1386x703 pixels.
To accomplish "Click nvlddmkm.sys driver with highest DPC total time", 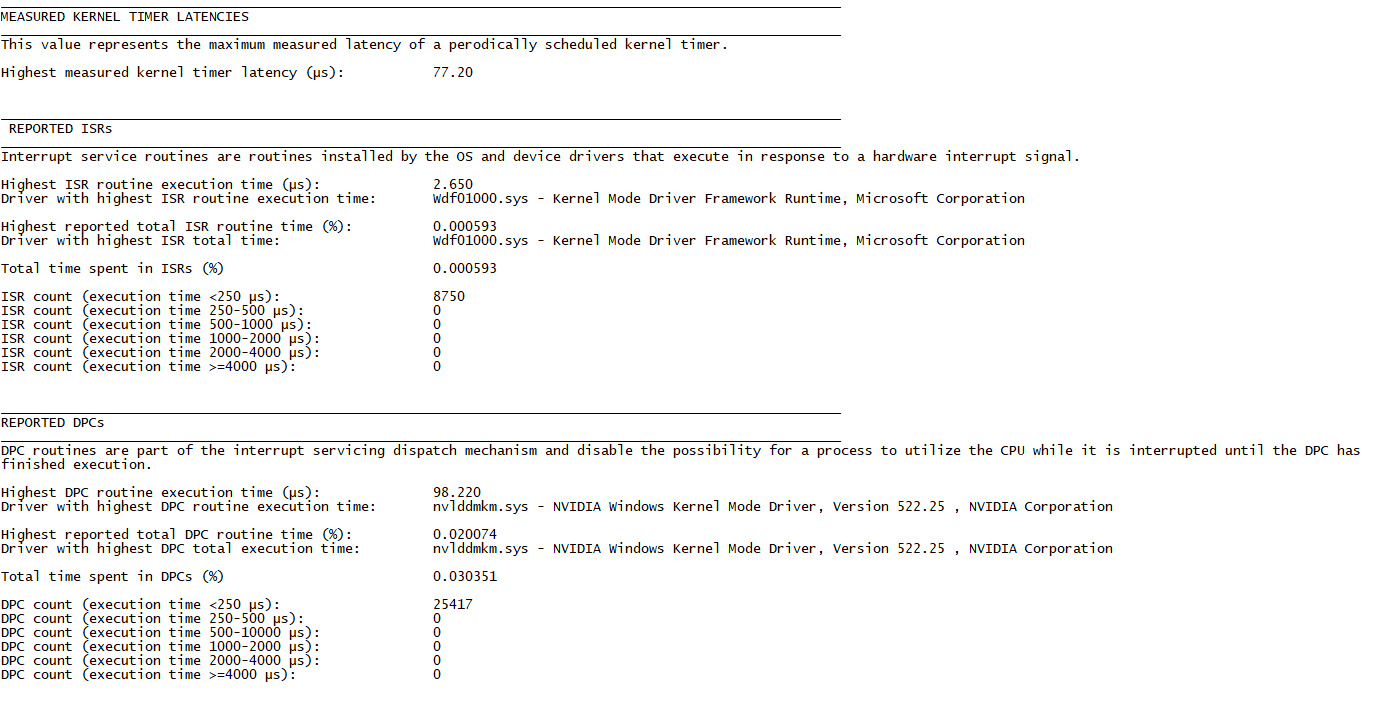I will point(773,548).
